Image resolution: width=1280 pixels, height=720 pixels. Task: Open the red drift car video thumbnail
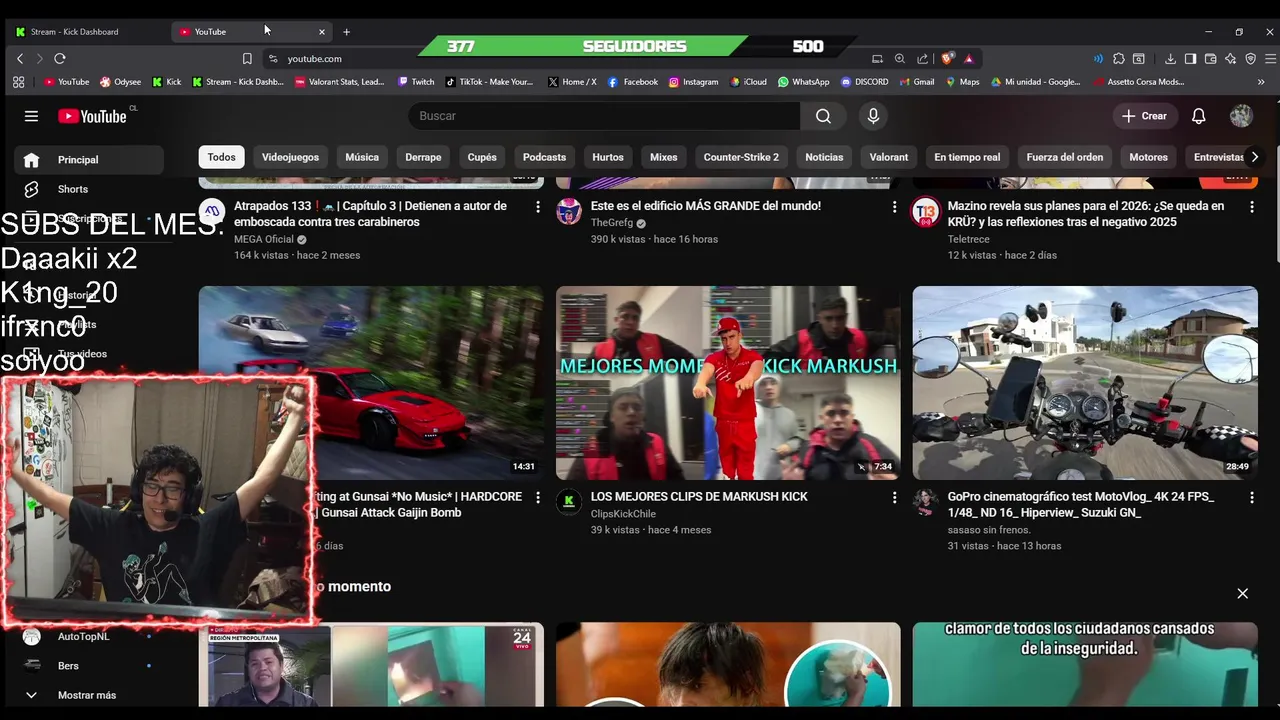pyautogui.click(x=371, y=383)
